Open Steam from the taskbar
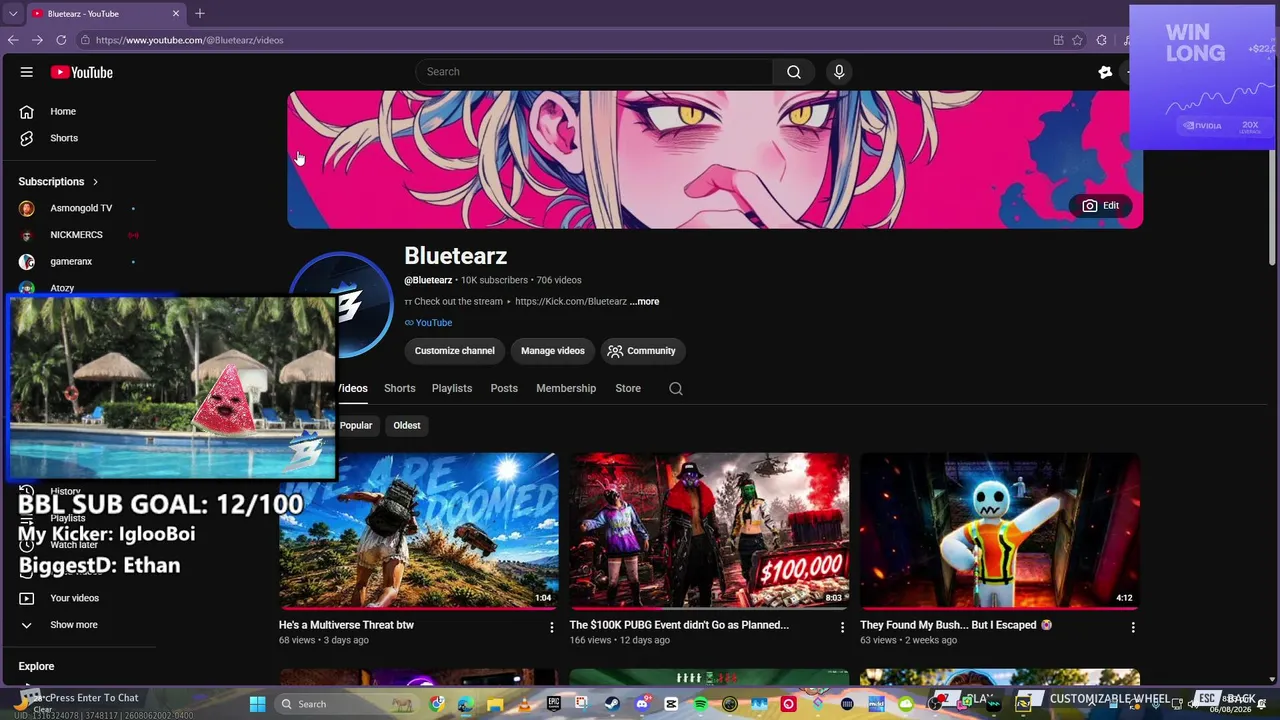The width and height of the screenshot is (1280, 720). tap(612, 704)
